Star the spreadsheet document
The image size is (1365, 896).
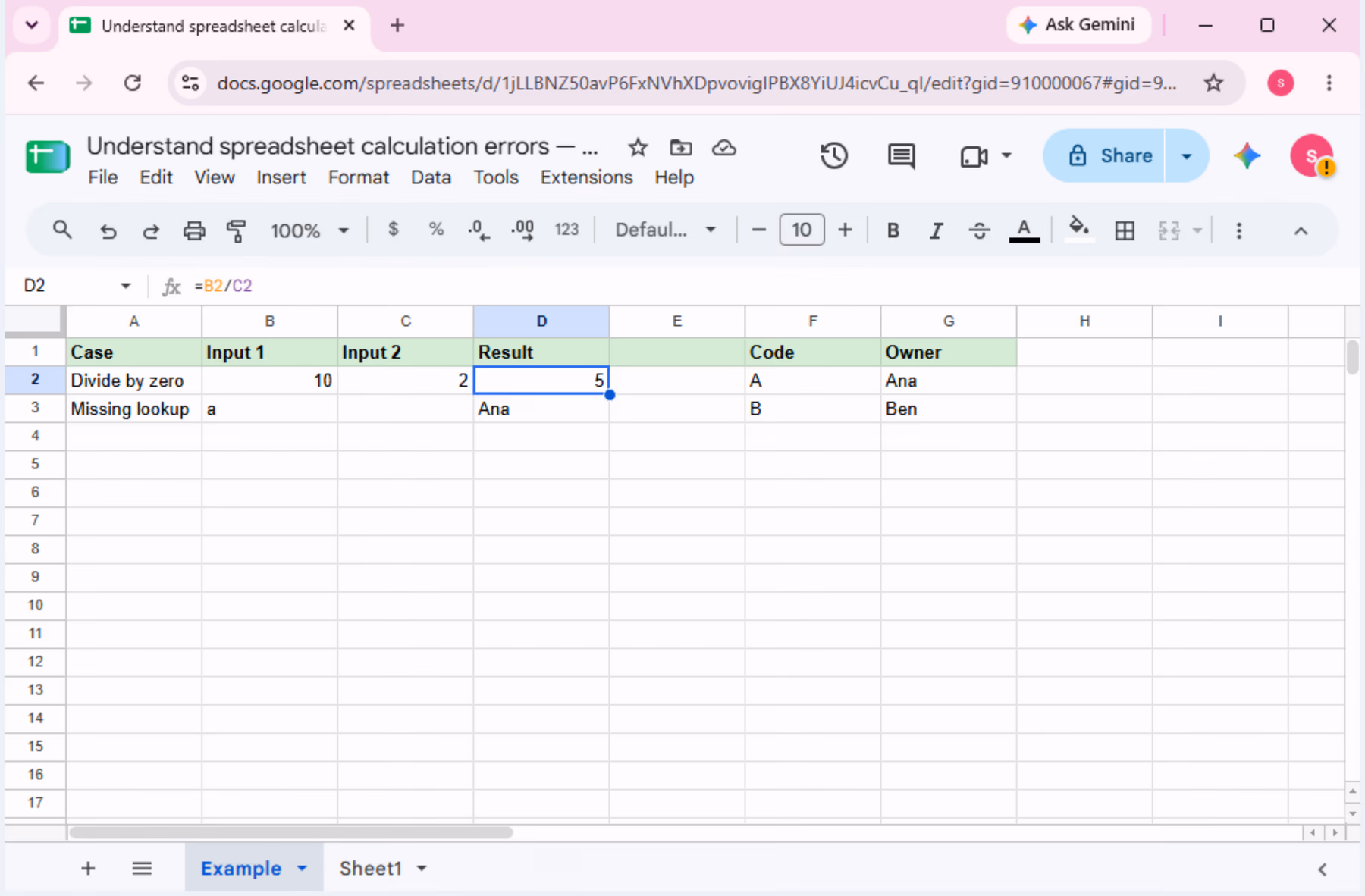tap(638, 147)
